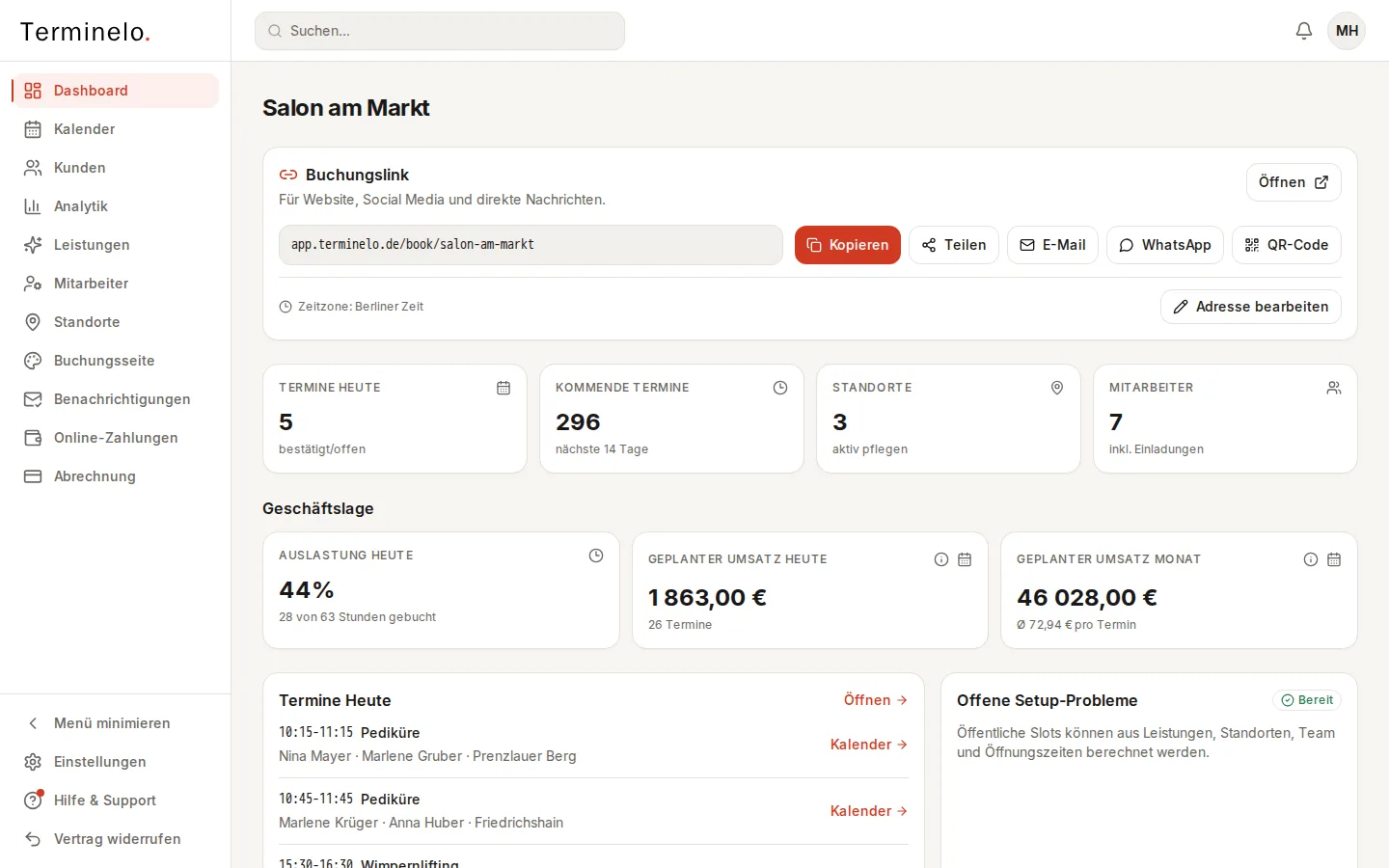Click the people icon on Mitarbeiter card

(x=1334, y=388)
